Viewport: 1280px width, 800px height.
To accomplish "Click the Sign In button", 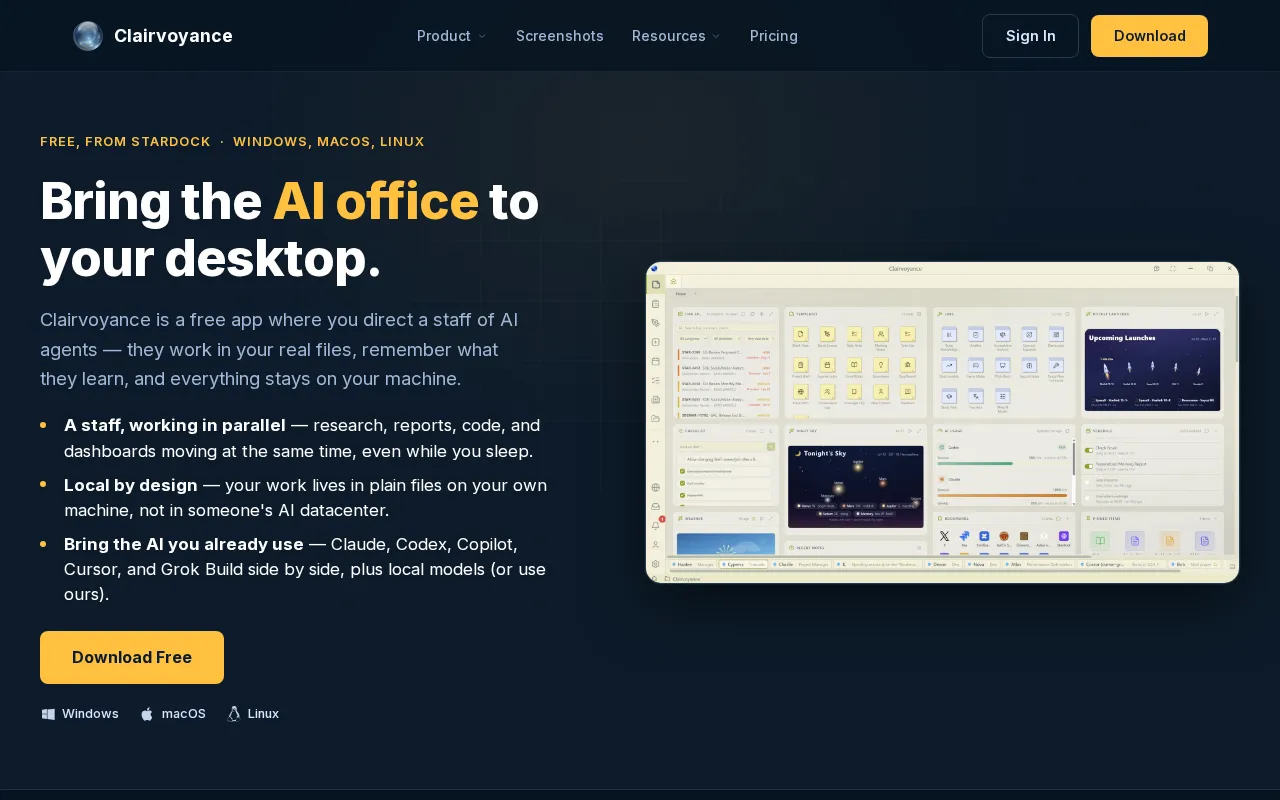I will pos(1030,36).
